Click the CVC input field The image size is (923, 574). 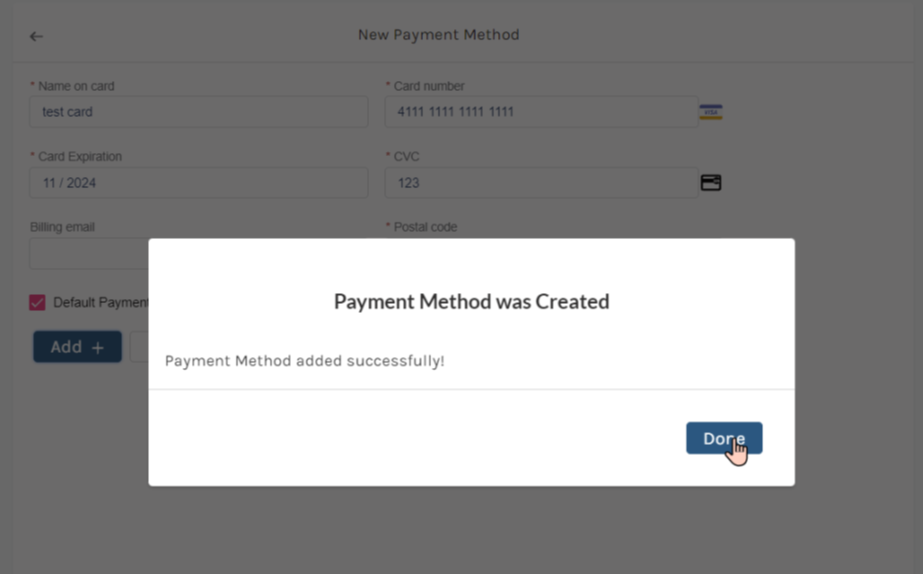(540, 183)
